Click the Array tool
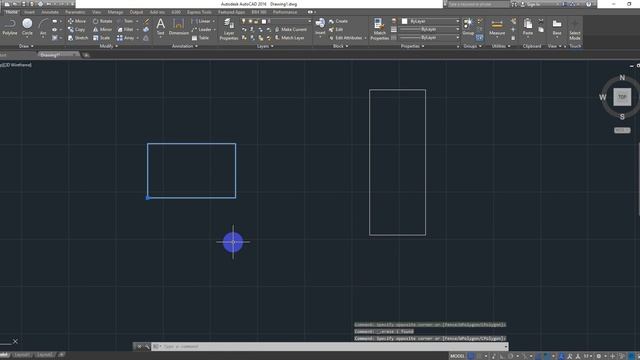This screenshot has height=360, width=640. pyautogui.click(x=126, y=38)
